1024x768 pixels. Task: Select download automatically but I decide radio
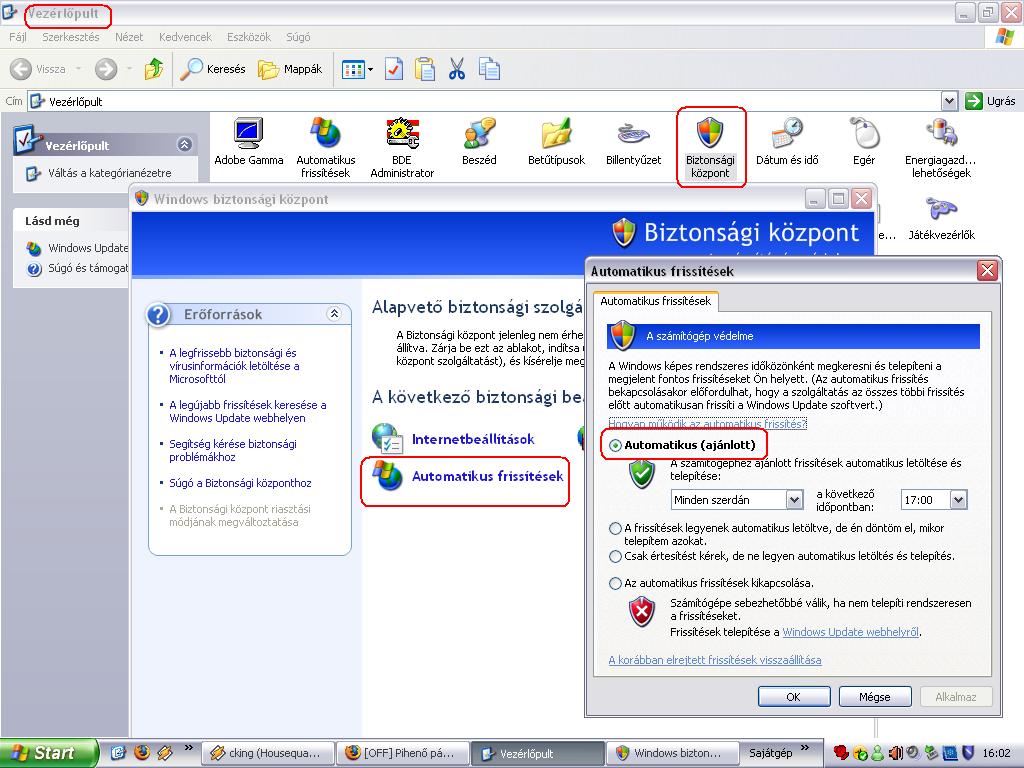point(615,528)
